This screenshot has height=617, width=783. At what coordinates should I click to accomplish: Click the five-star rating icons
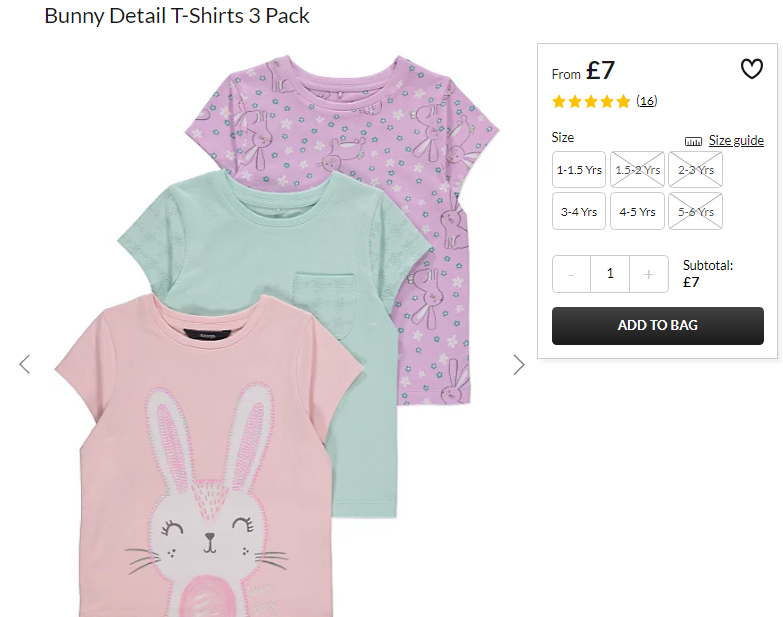591,101
